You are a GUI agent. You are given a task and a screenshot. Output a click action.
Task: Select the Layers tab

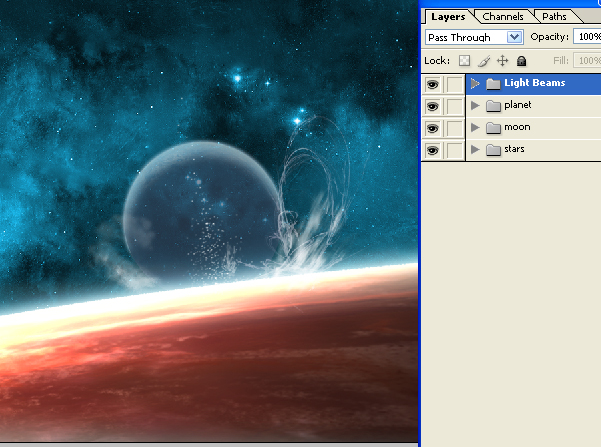click(x=448, y=16)
